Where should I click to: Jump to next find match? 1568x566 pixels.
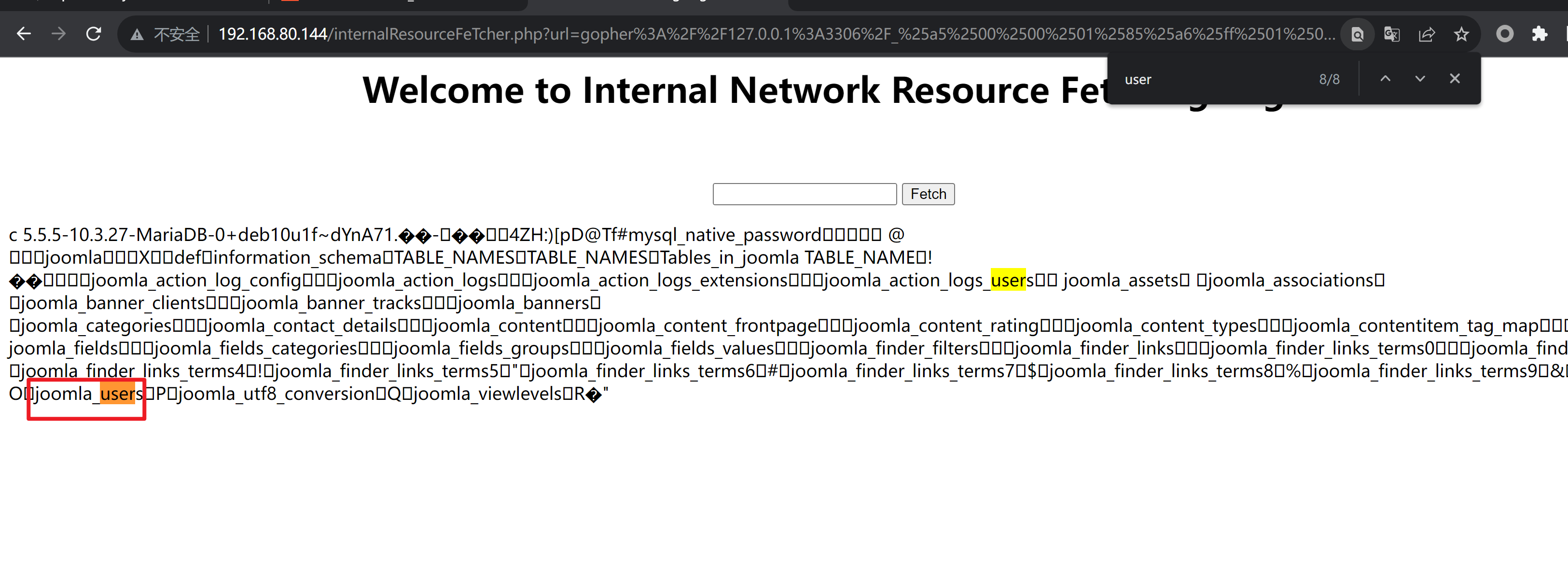(1420, 79)
